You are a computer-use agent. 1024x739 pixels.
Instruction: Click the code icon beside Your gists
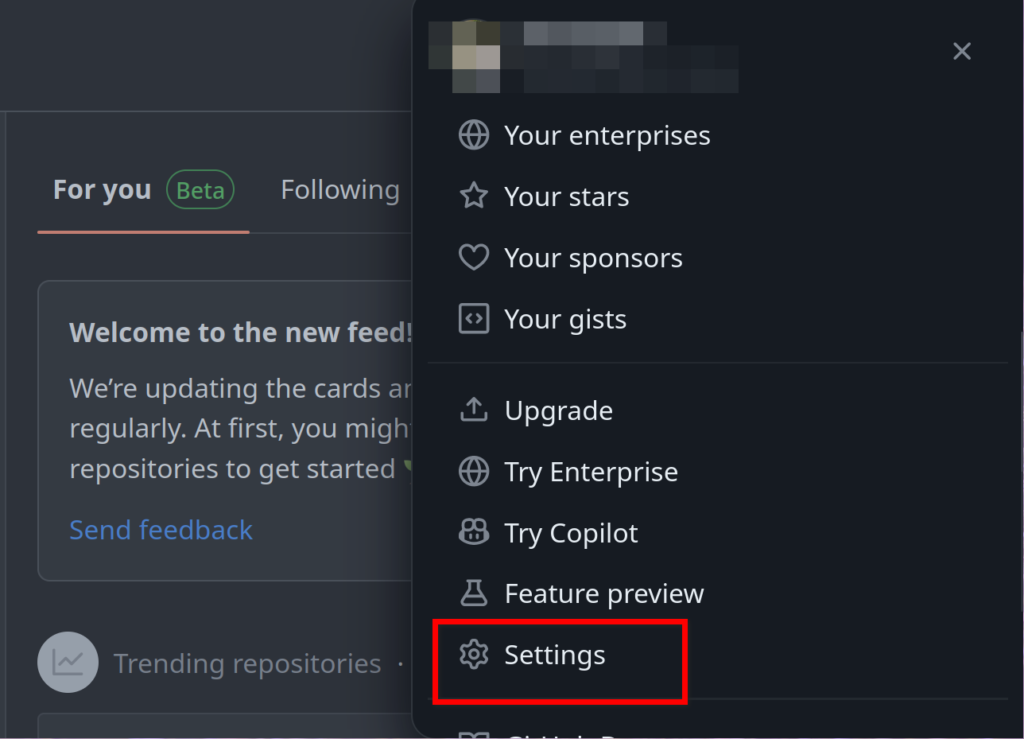pyautogui.click(x=473, y=319)
